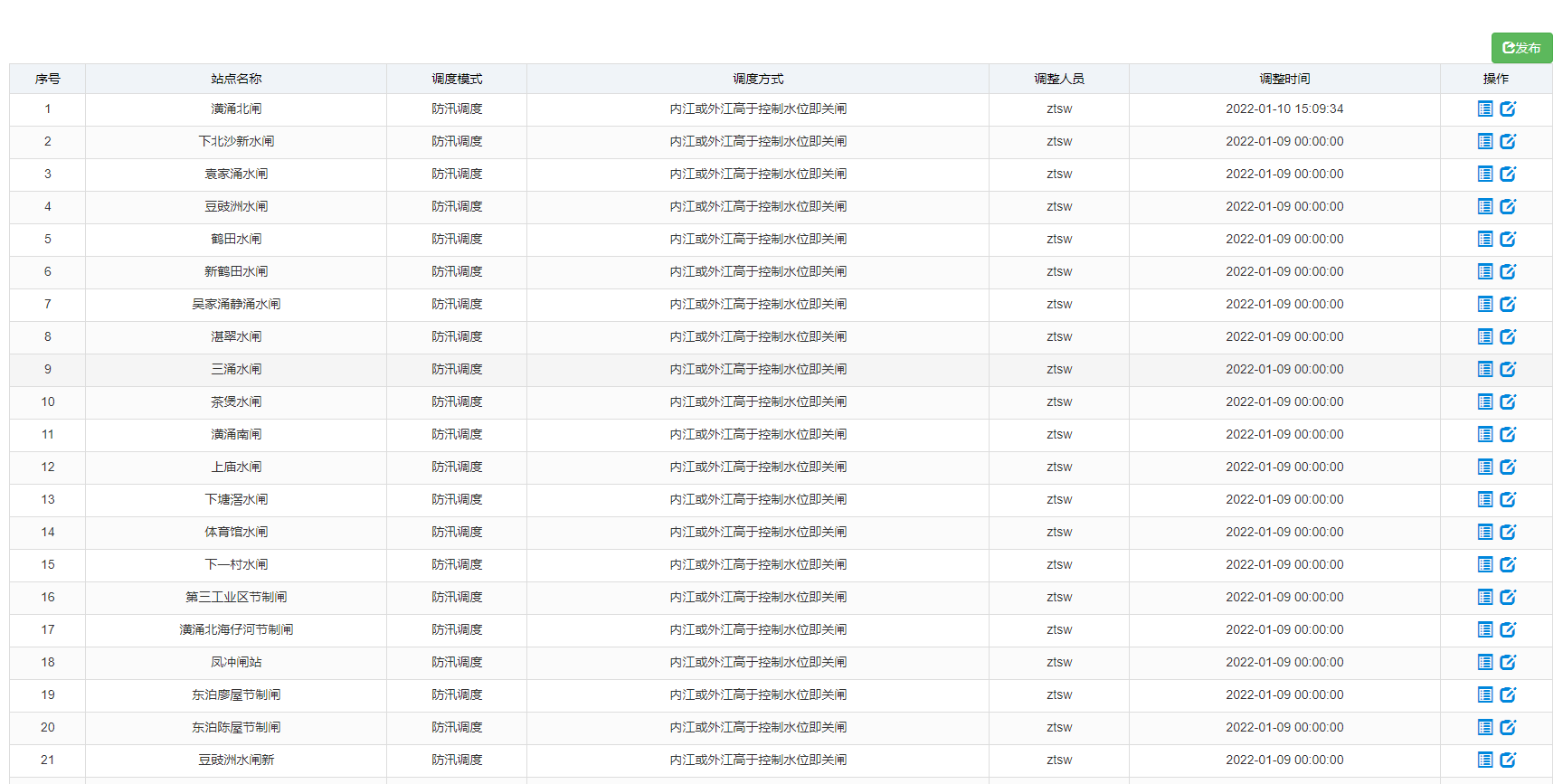Click the 站点名称 column header
This screenshot has height=784, width=1563.
point(236,79)
